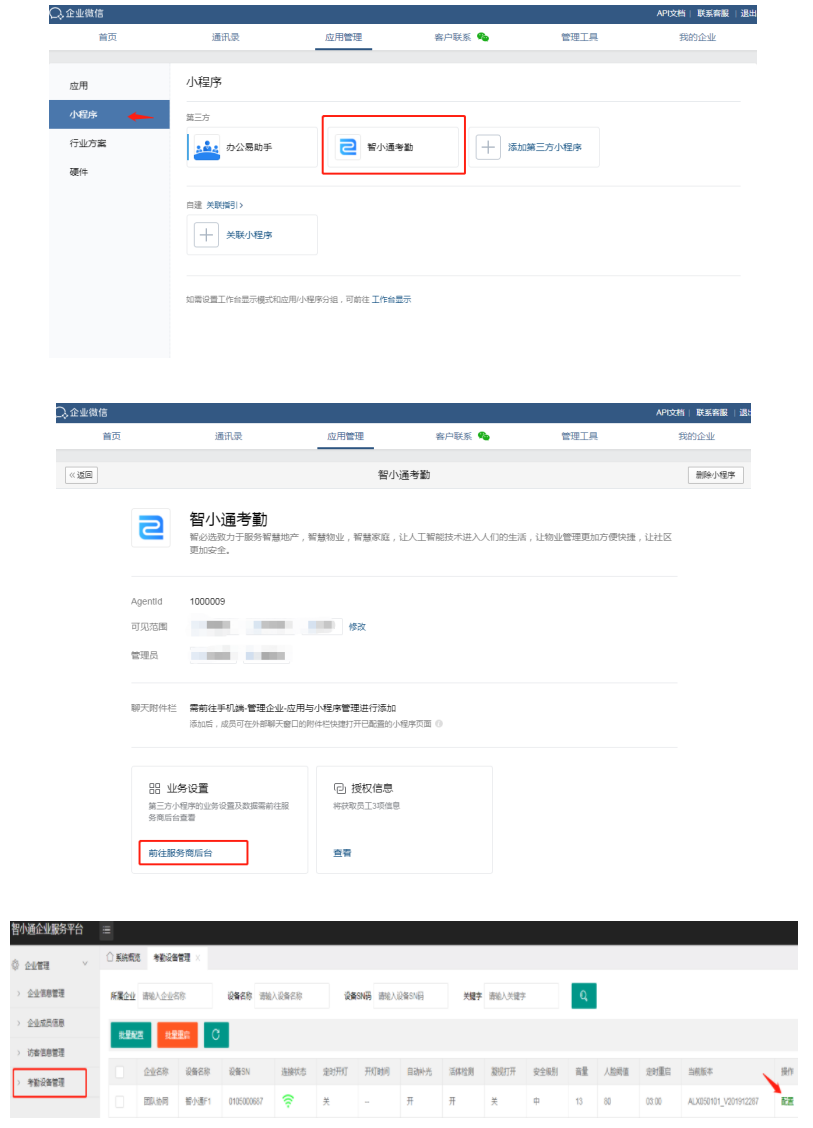Viewport: 813px width, 1128px height.
Task: Click API文档 in the 小程序 list page header
Action: [x=671, y=13]
